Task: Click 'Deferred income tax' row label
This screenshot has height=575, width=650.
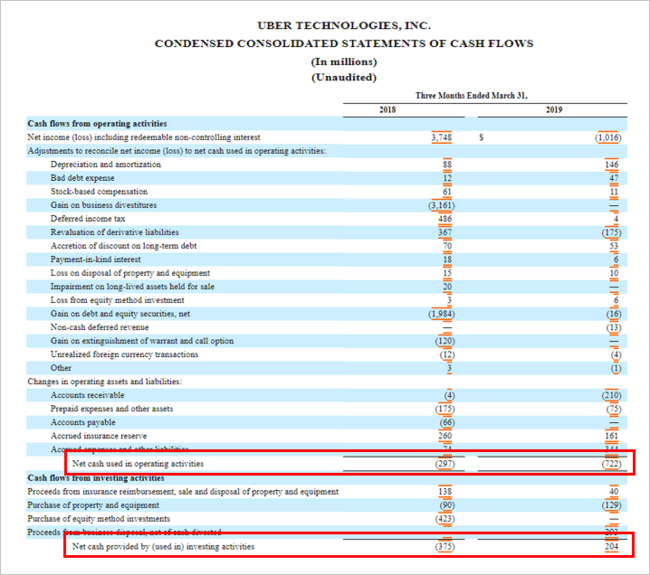Action: (x=88, y=218)
